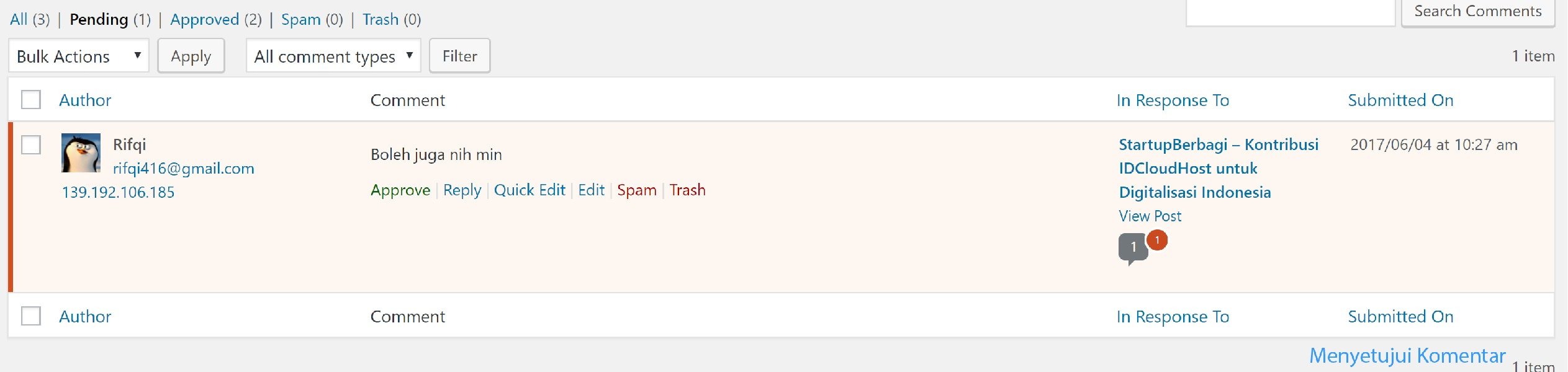Approve Rifqi's pending comment

click(401, 190)
